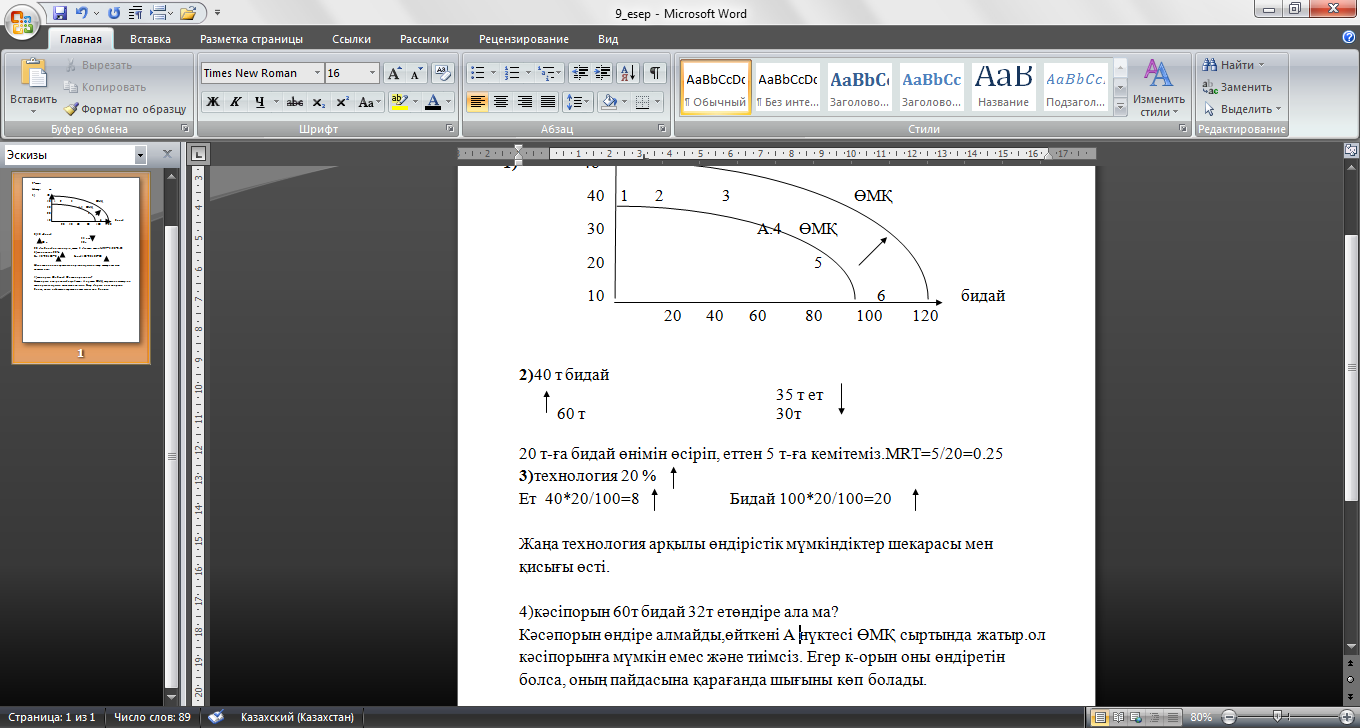Click the yellow text highlight color button
This screenshot has height=728, width=1360.
click(398, 102)
